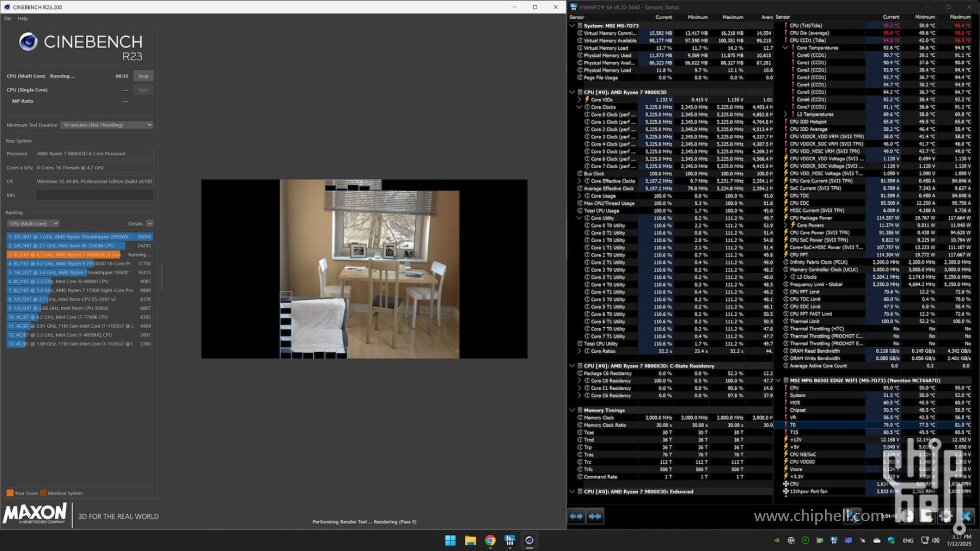Open the CPU (Multi Core) ranking dropdown

point(33,224)
